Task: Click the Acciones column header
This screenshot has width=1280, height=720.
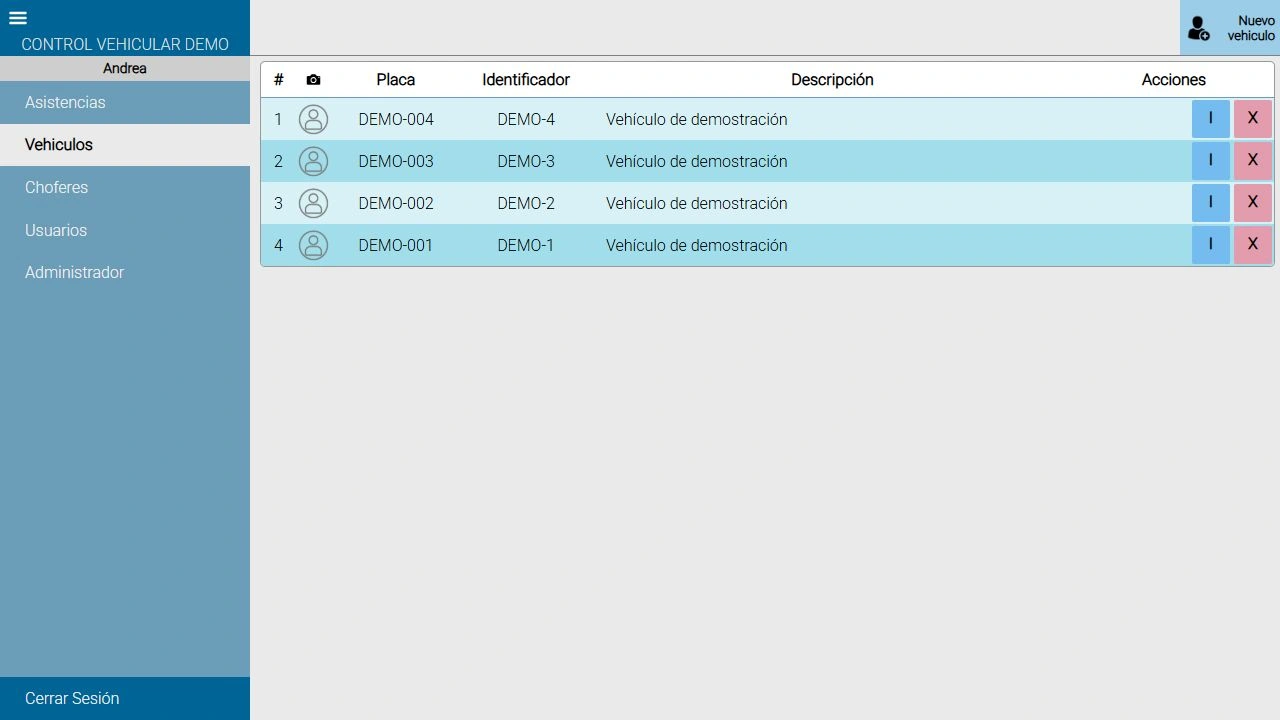Action: click(1174, 80)
